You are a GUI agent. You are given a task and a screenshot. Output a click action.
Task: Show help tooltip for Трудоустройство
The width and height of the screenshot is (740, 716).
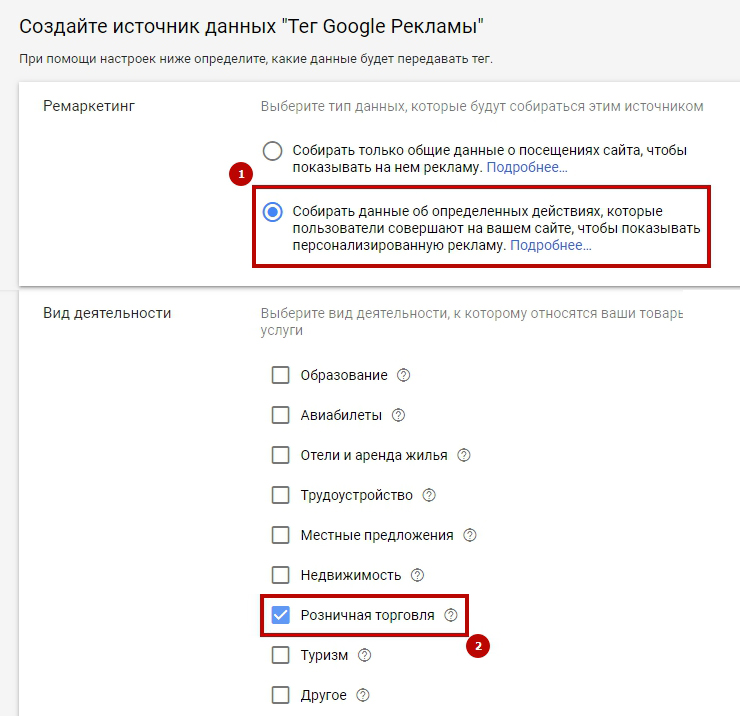430,495
